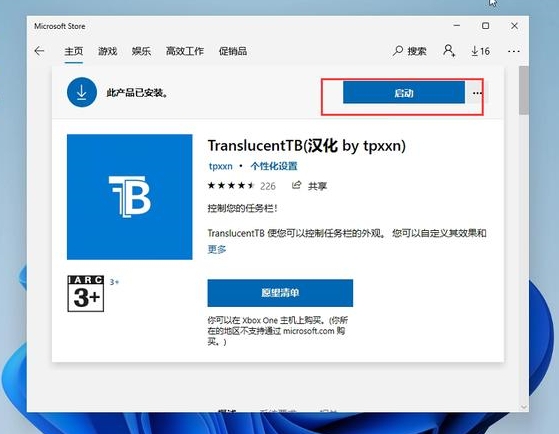559x434 pixels.
Task: Click the vertical scrollbar thumb
Action: (523, 90)
